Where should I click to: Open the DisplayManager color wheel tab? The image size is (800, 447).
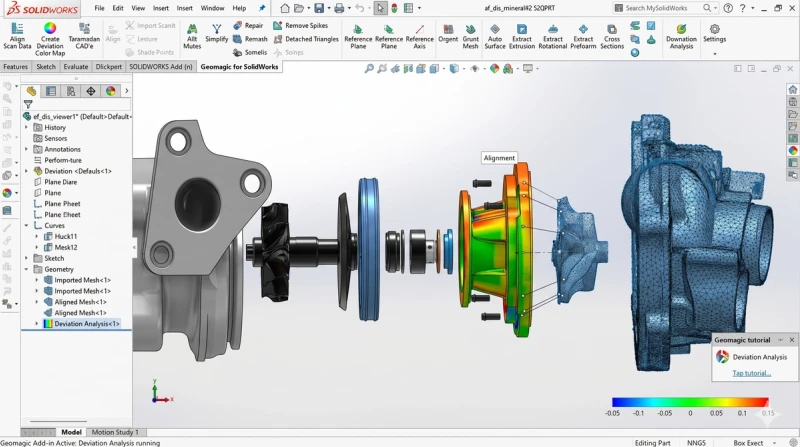[111, 91]
